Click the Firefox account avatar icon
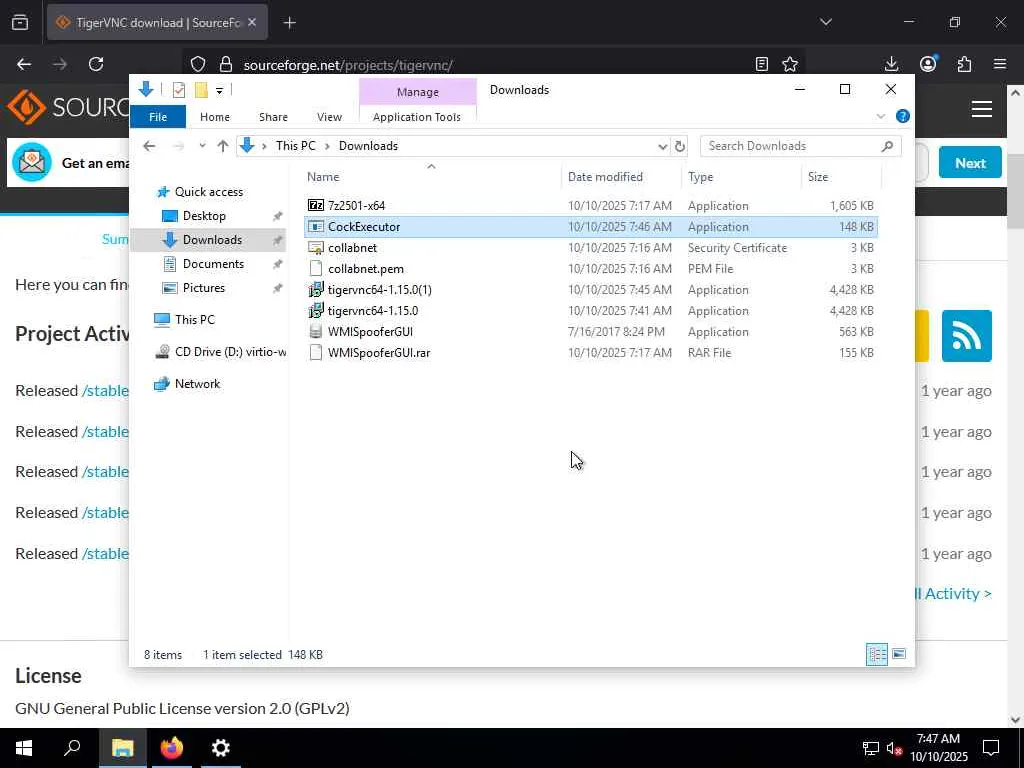The width and height of the screenshot is (1024, 768). 927,64
